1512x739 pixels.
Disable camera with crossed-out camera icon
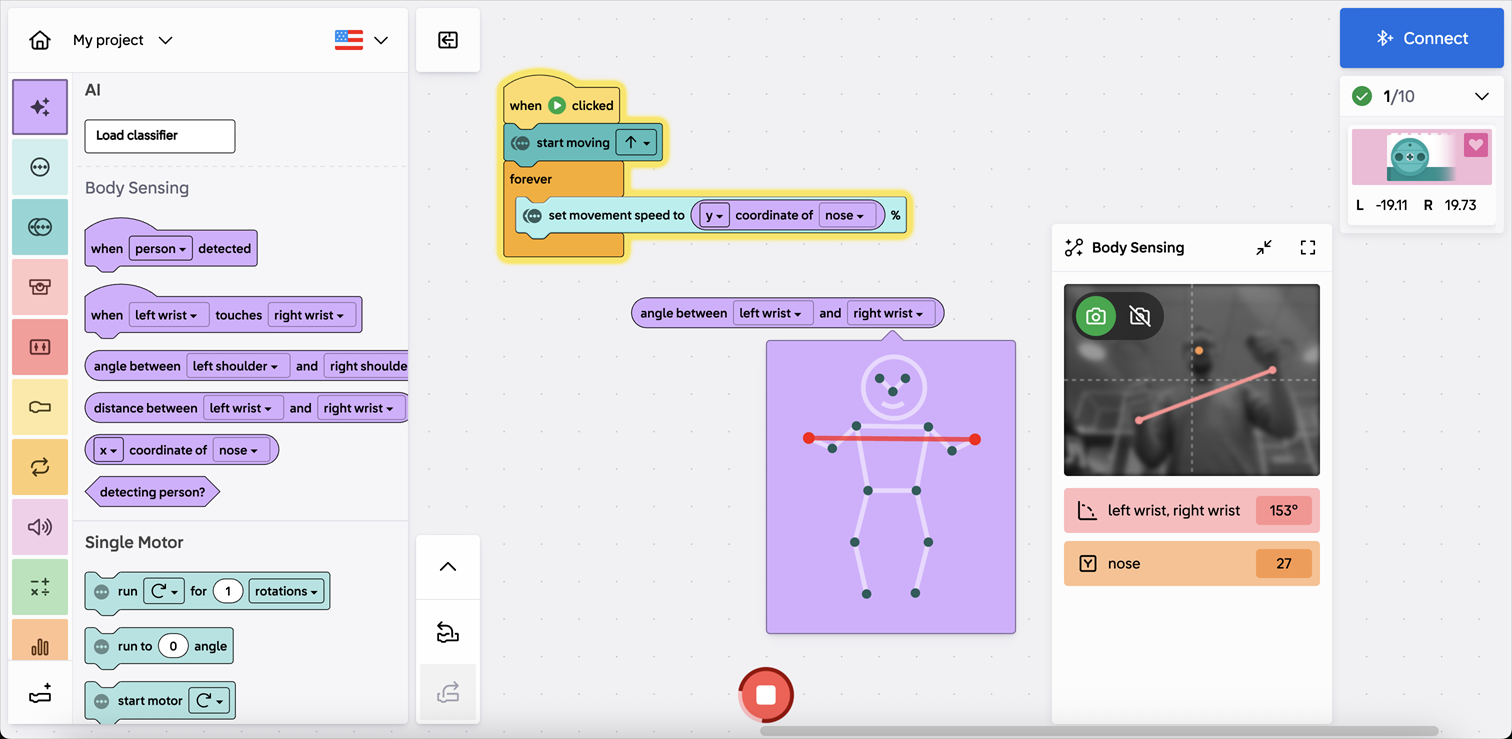pyautogui.click(x=1139, y=317)
